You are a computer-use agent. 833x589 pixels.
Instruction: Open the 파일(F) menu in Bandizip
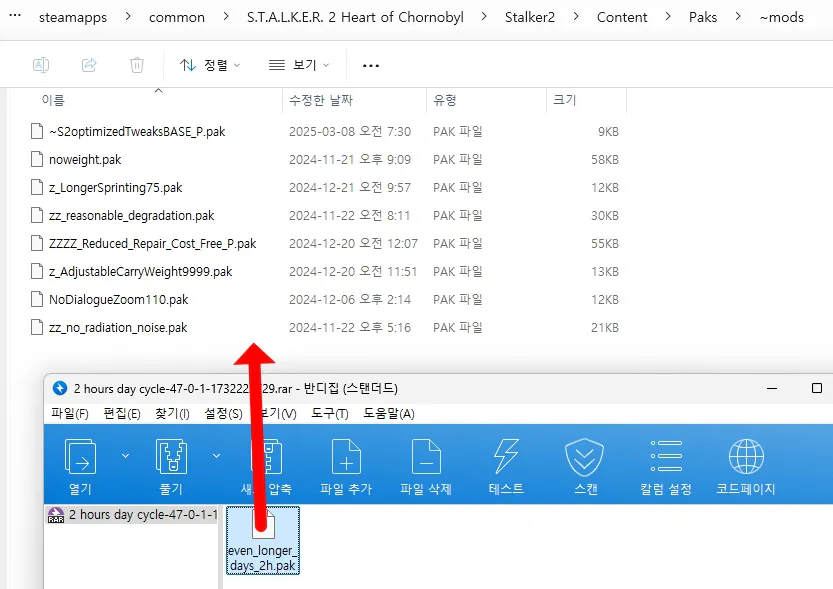(x=70, y=413)
